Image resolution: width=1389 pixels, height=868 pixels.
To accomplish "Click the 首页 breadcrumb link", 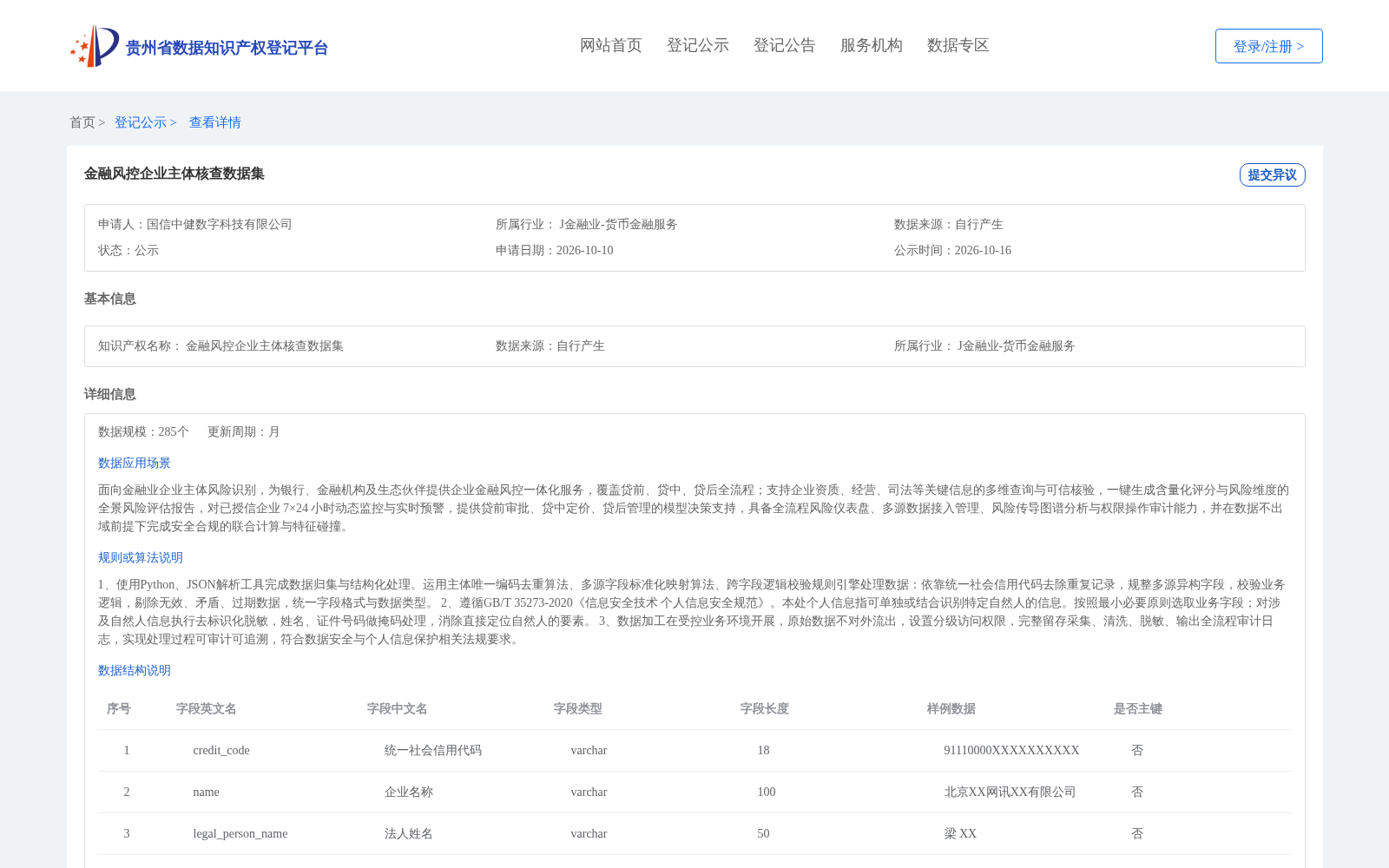I will [82, 122].
